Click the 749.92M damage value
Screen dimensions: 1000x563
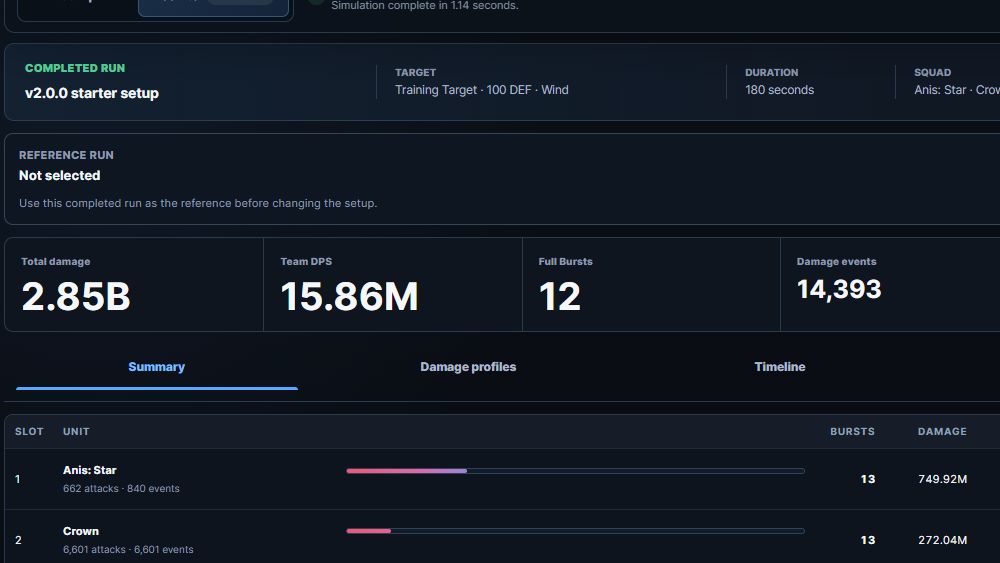click(943, 479)
